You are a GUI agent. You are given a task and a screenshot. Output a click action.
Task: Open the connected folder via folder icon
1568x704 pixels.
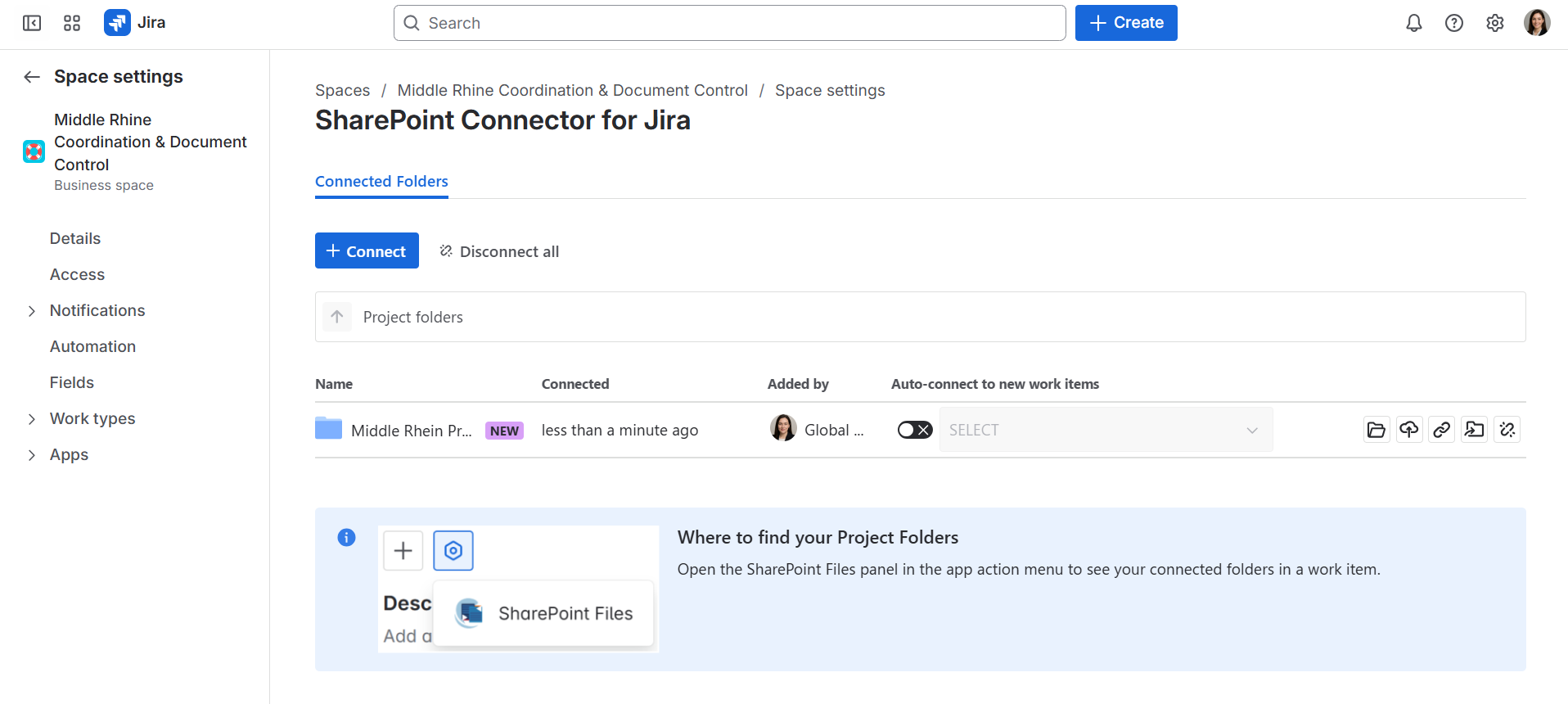point(1376,430)
